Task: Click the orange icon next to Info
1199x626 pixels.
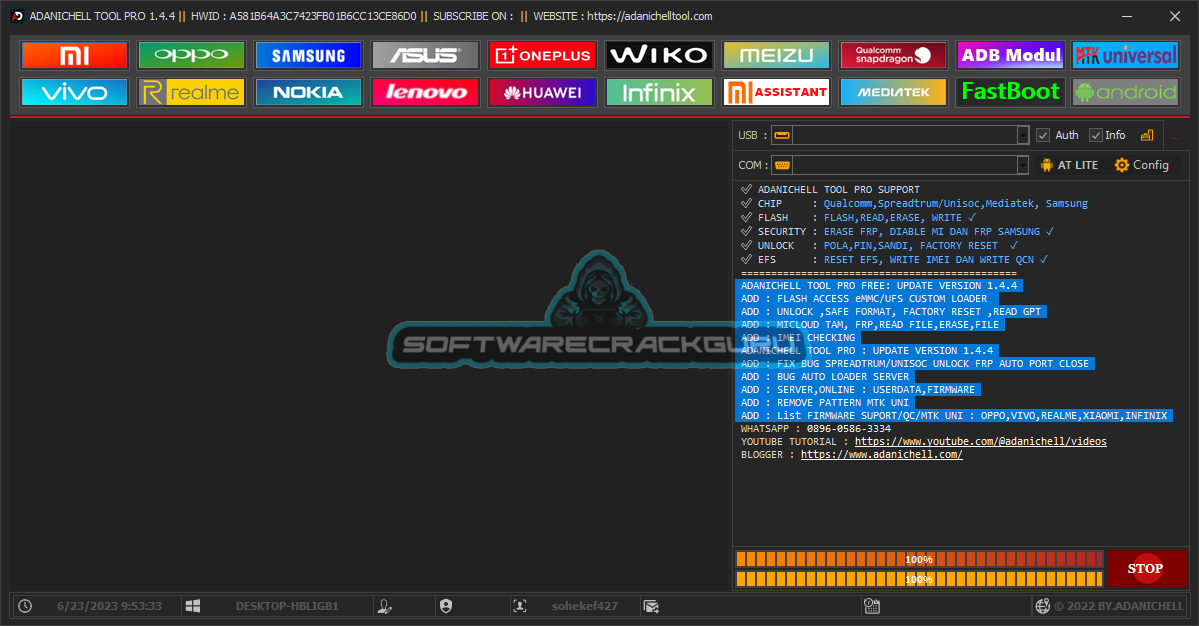Action: (x=1147, y=135)
